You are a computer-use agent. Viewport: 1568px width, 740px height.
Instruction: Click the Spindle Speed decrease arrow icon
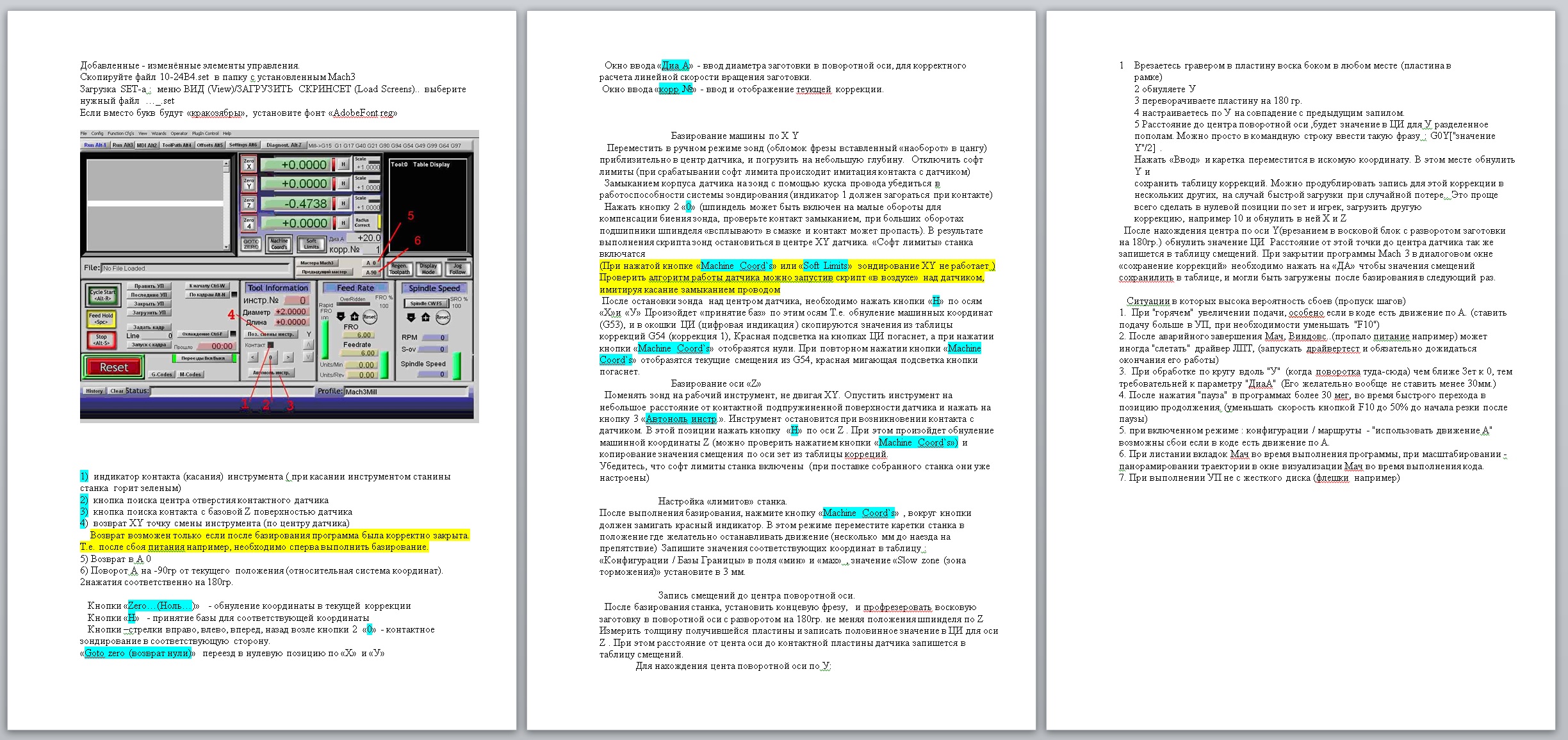(411, 318)
